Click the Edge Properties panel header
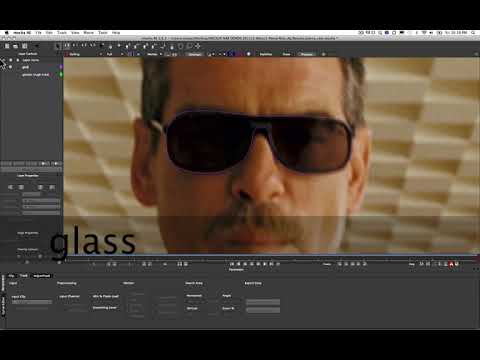480x360 pixels. point(28,233)
